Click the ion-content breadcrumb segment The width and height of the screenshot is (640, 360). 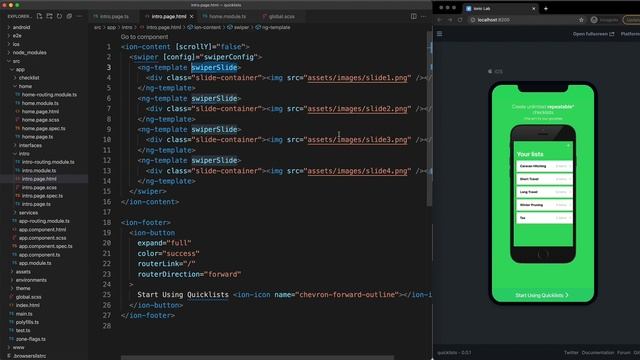coord(204,27)
